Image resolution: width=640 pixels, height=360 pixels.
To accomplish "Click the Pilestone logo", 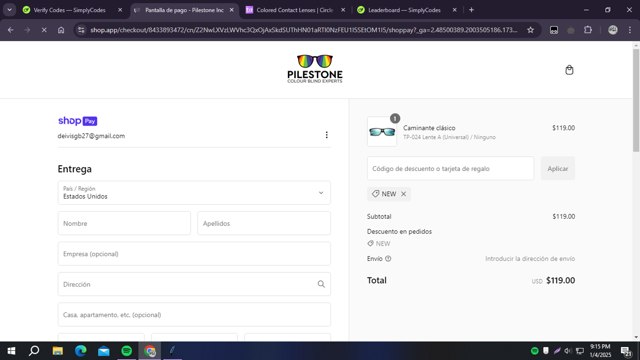I will (x=315, y=69).
